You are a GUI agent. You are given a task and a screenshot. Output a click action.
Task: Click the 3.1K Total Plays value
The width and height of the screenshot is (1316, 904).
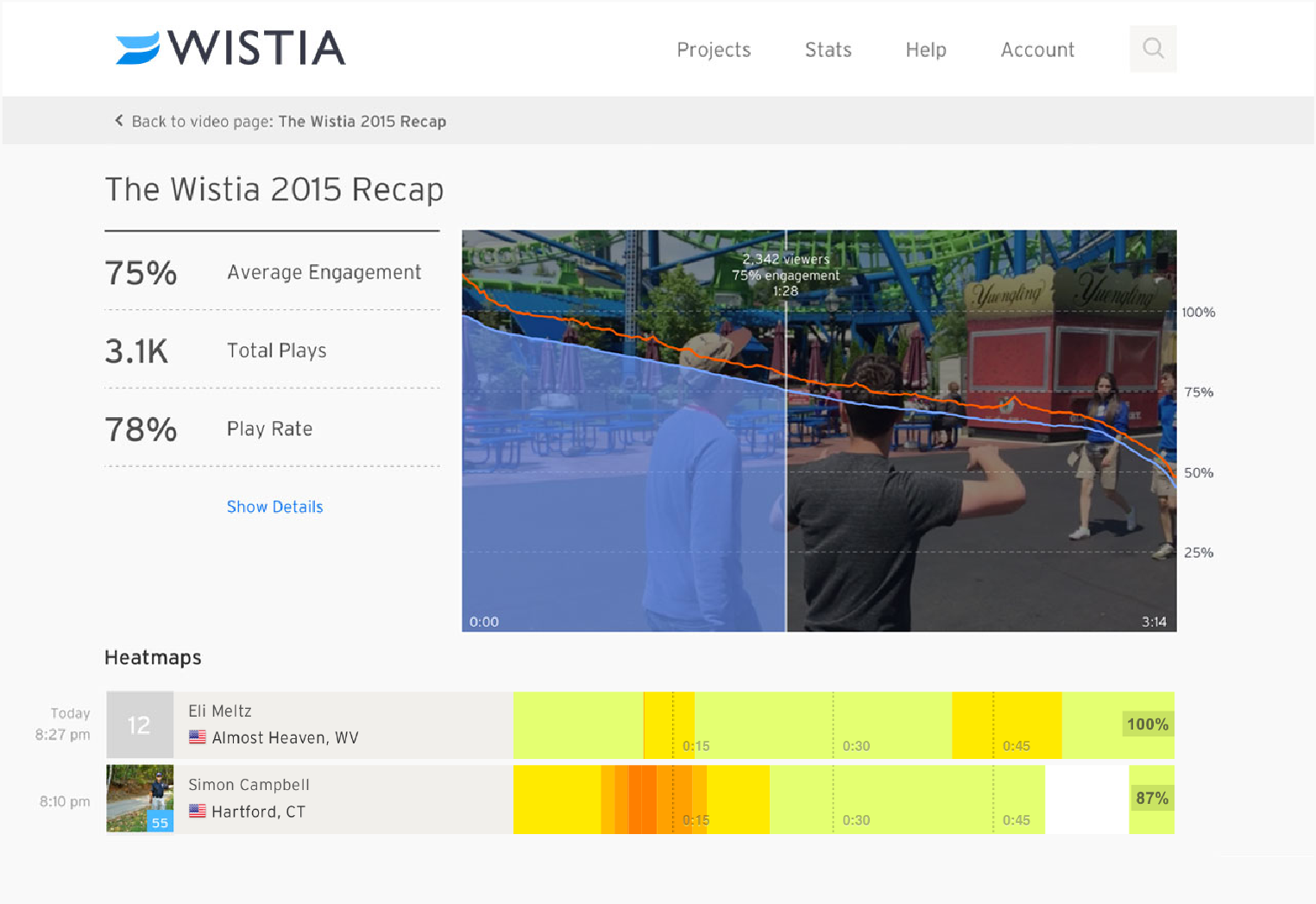136,351
